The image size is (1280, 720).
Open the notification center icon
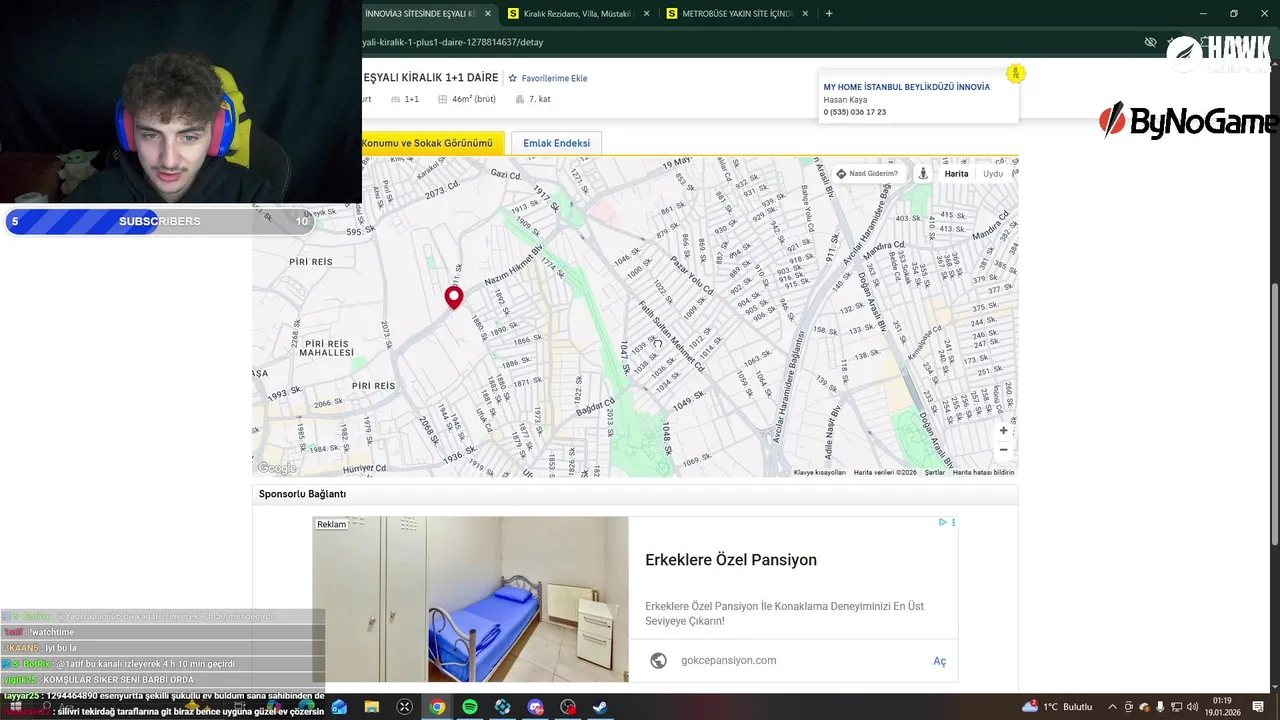(1257, 707)
